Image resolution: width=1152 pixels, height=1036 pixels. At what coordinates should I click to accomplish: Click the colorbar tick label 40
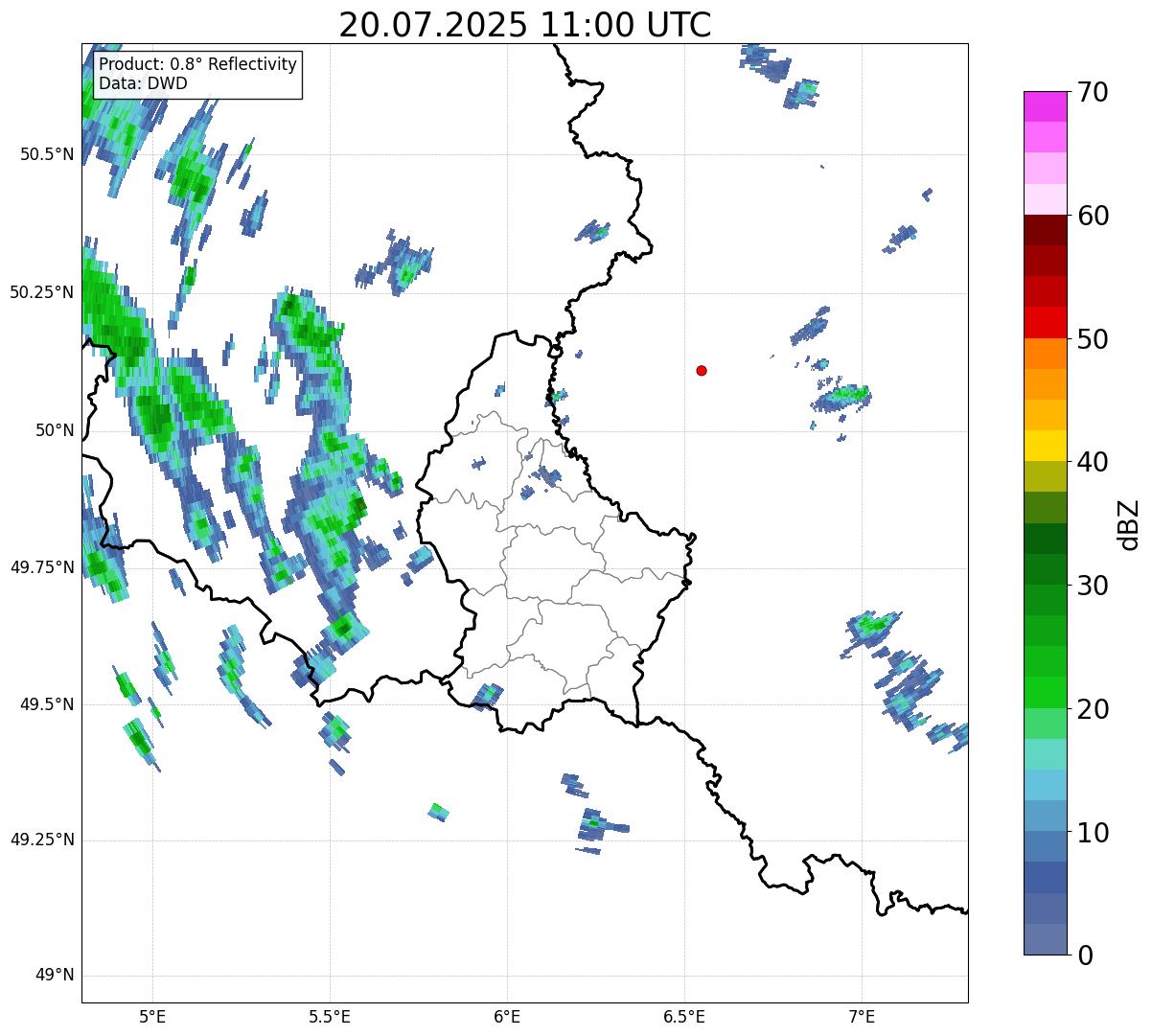1094,462
